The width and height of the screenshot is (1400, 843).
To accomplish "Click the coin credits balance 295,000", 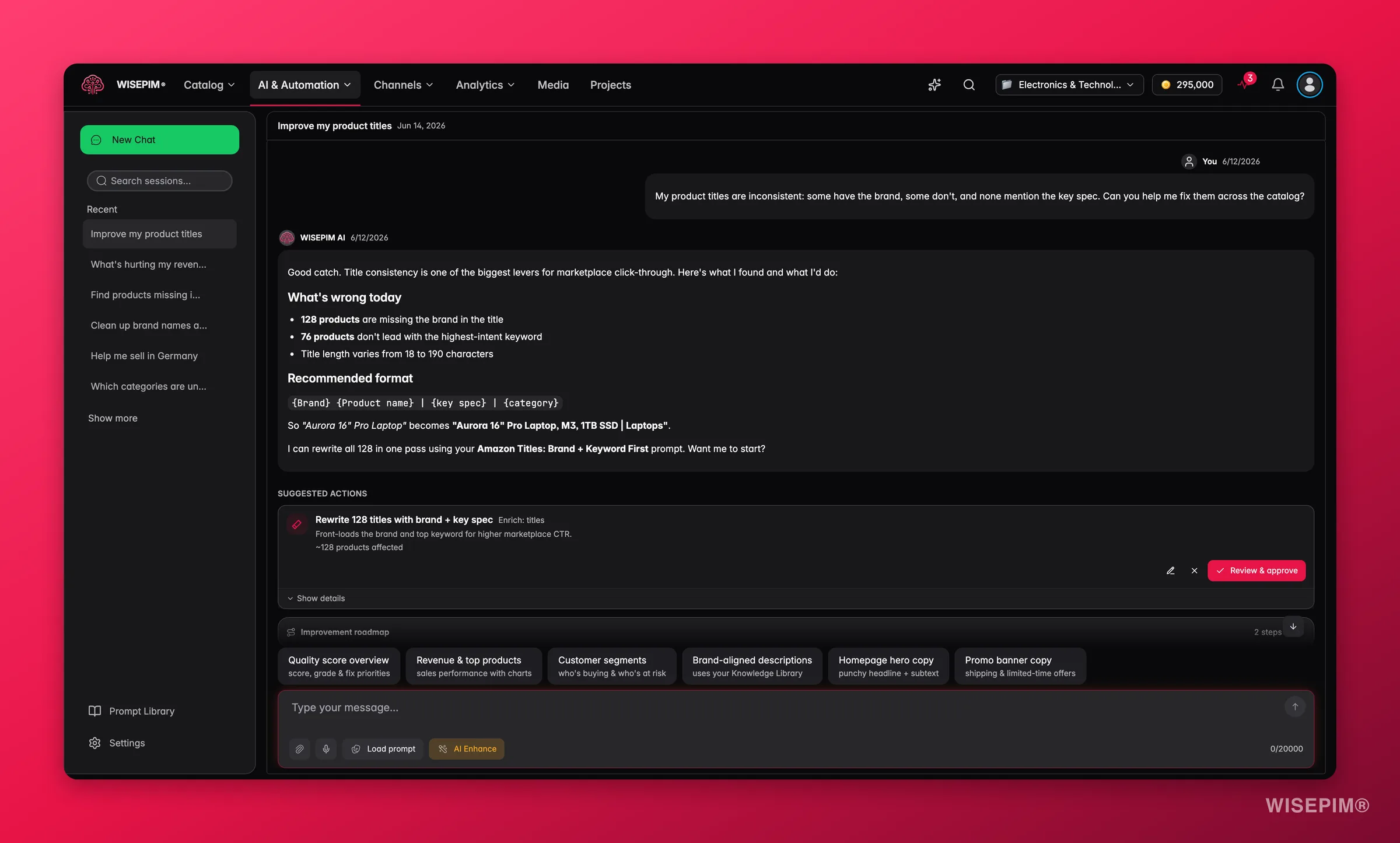I will (1187, 85).
